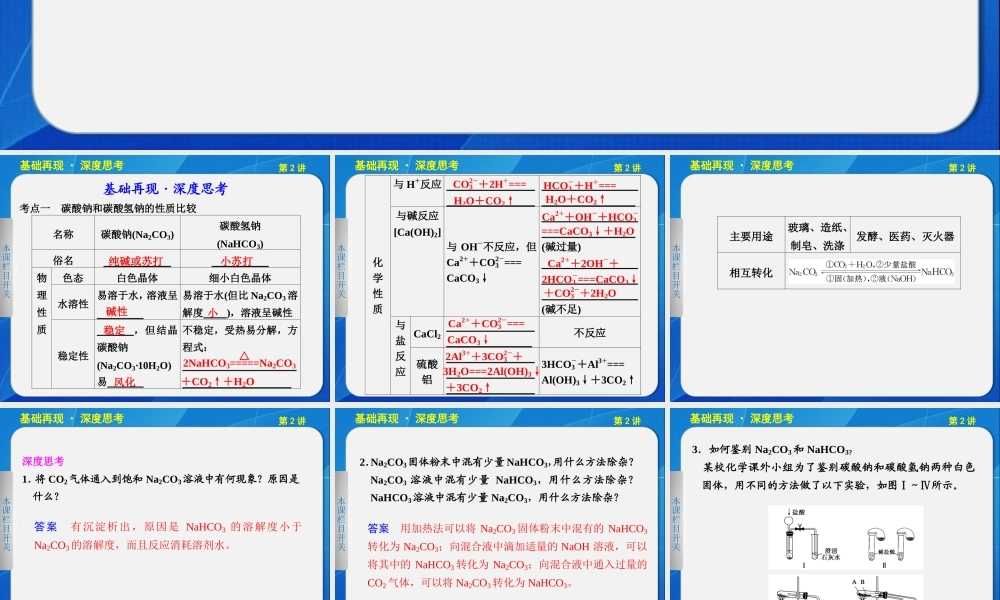The image size is (1000, 600).
Task: Click the red answer 碱性
Action: [x=117, y=312]
